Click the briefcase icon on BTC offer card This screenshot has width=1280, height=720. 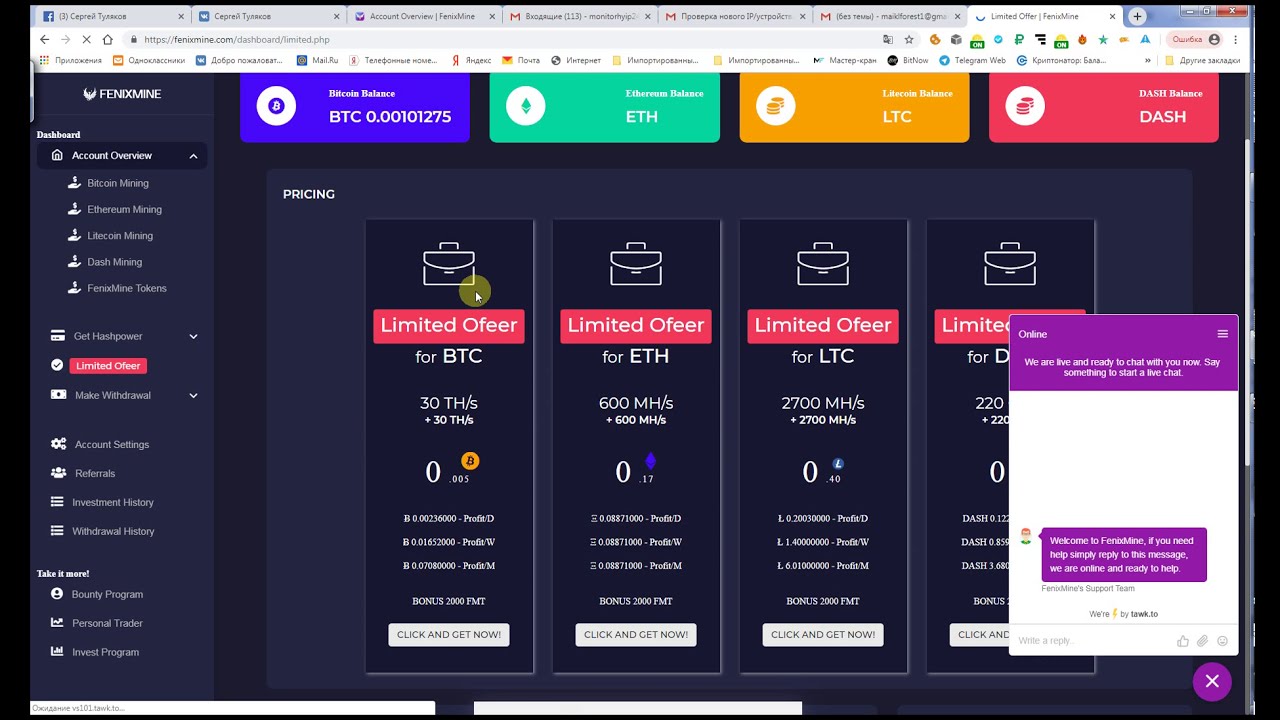(449, 264)
